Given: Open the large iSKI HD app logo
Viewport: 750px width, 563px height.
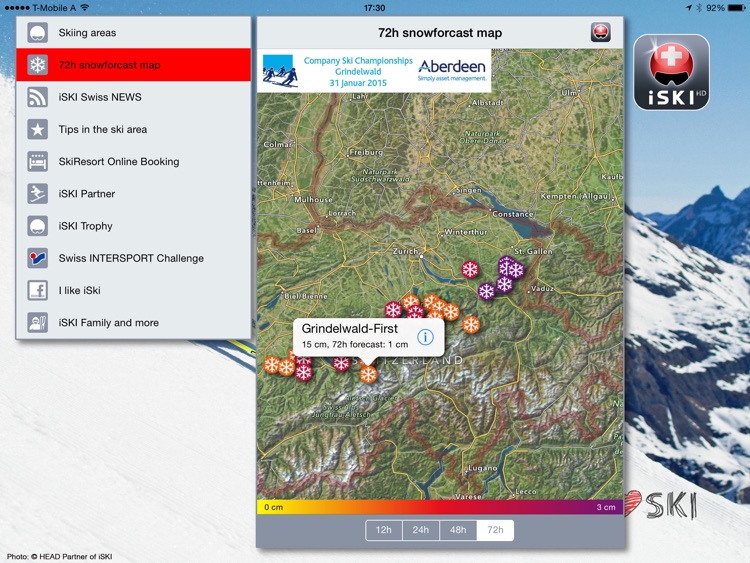Looking at the screenshot, I should [671, 72].
